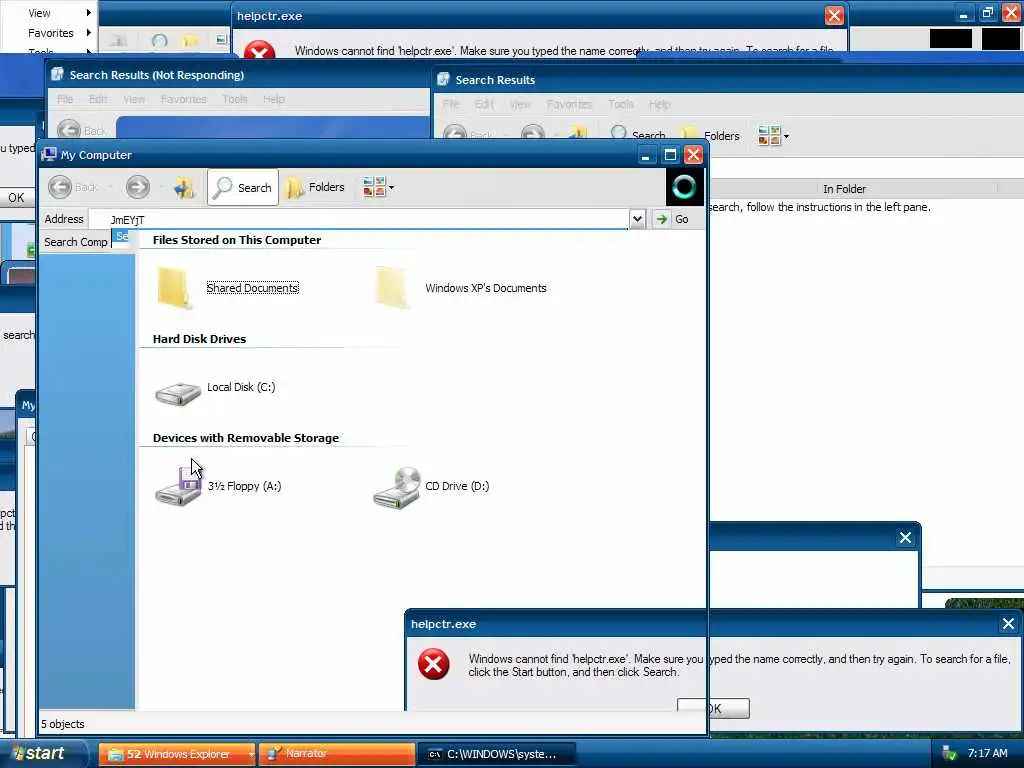Click the In Folder column header
Screen dimensions: 1024x768
[844, 189]
